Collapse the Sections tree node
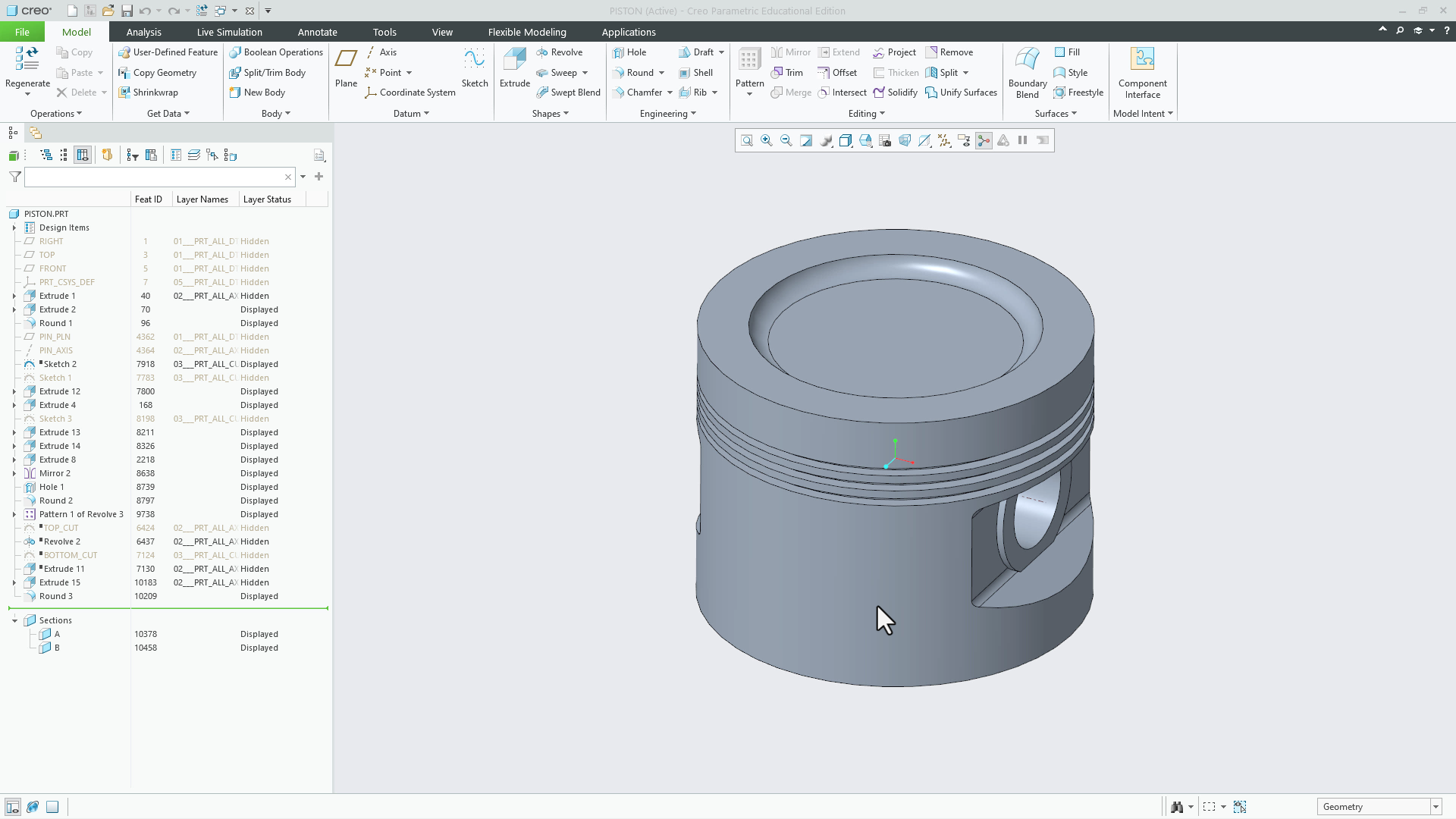The width and height of the screenshot is (1456, 819). point(14,621)
